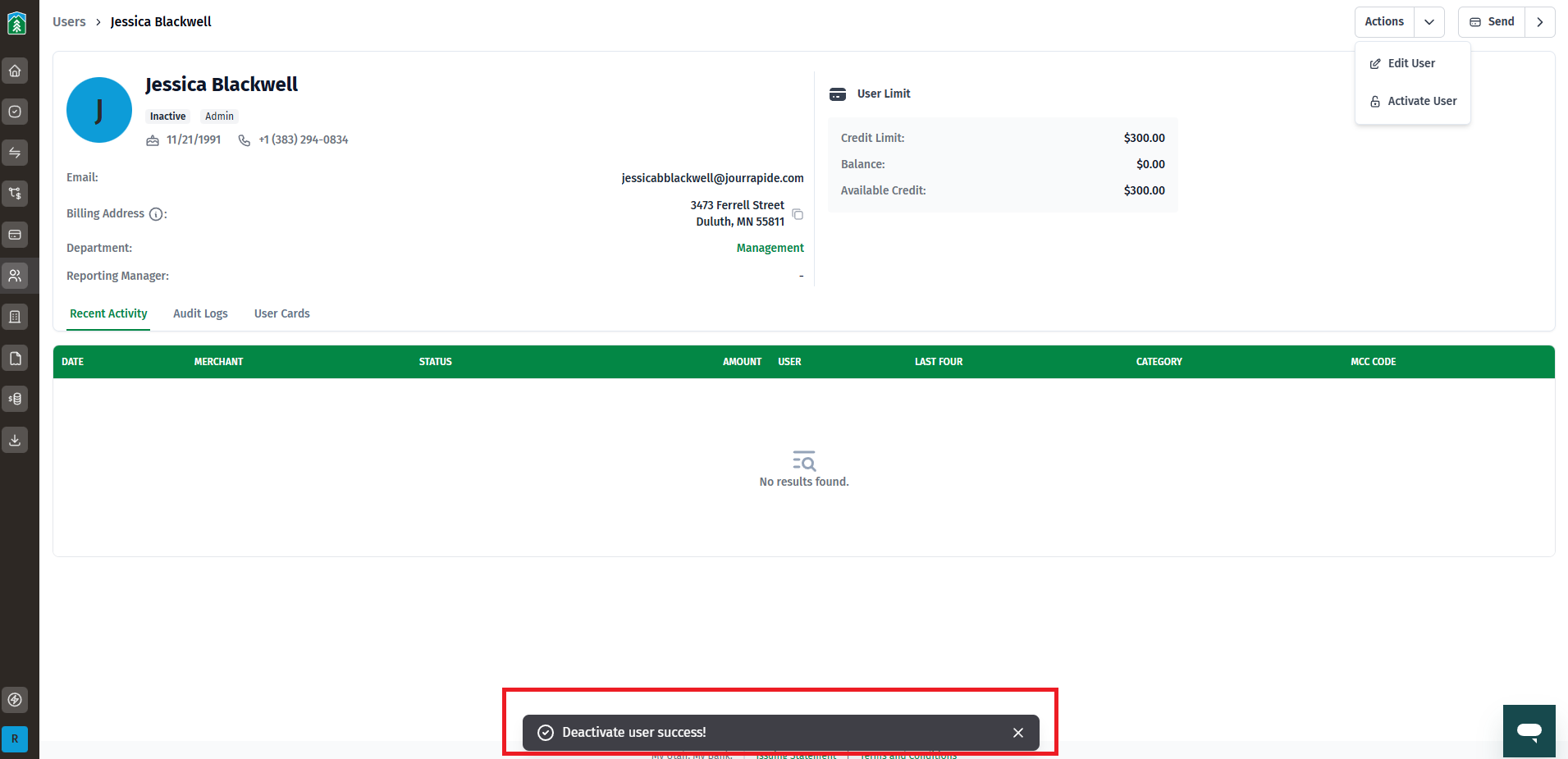
Task: Go to Users breadcrumb
Action: (69, 22)
